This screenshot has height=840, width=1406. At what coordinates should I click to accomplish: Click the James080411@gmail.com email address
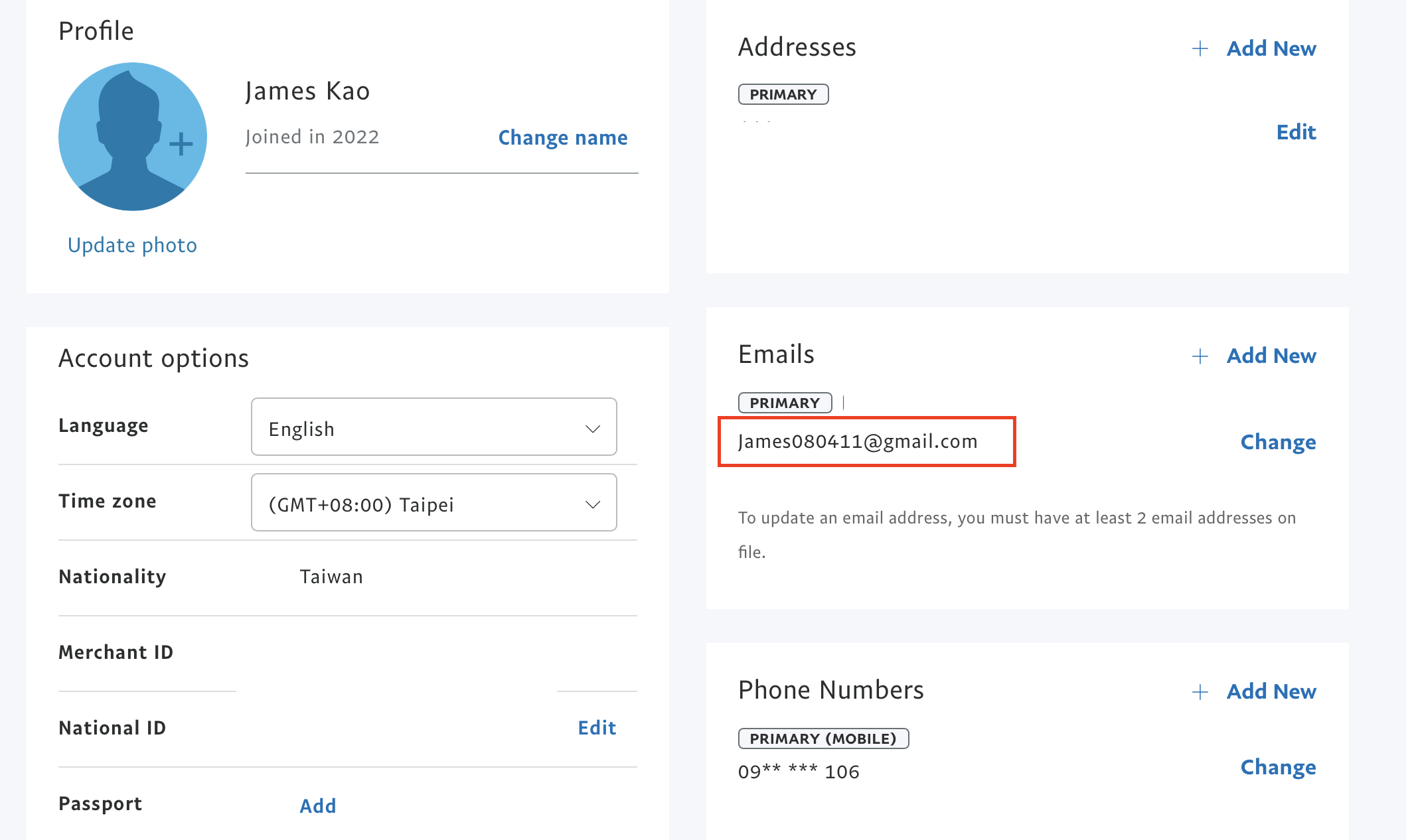(x=858, y=441)
